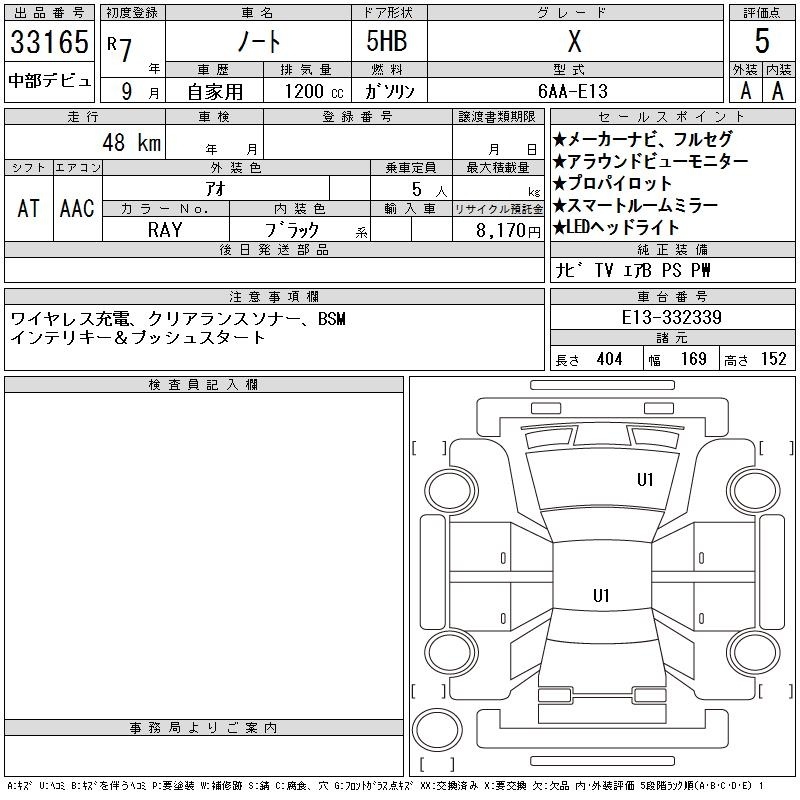The height and width of the screenshot is (800, 800).
Task: Click sales point メーカーナビ、フルセグ
Action: tap(643, 139)
